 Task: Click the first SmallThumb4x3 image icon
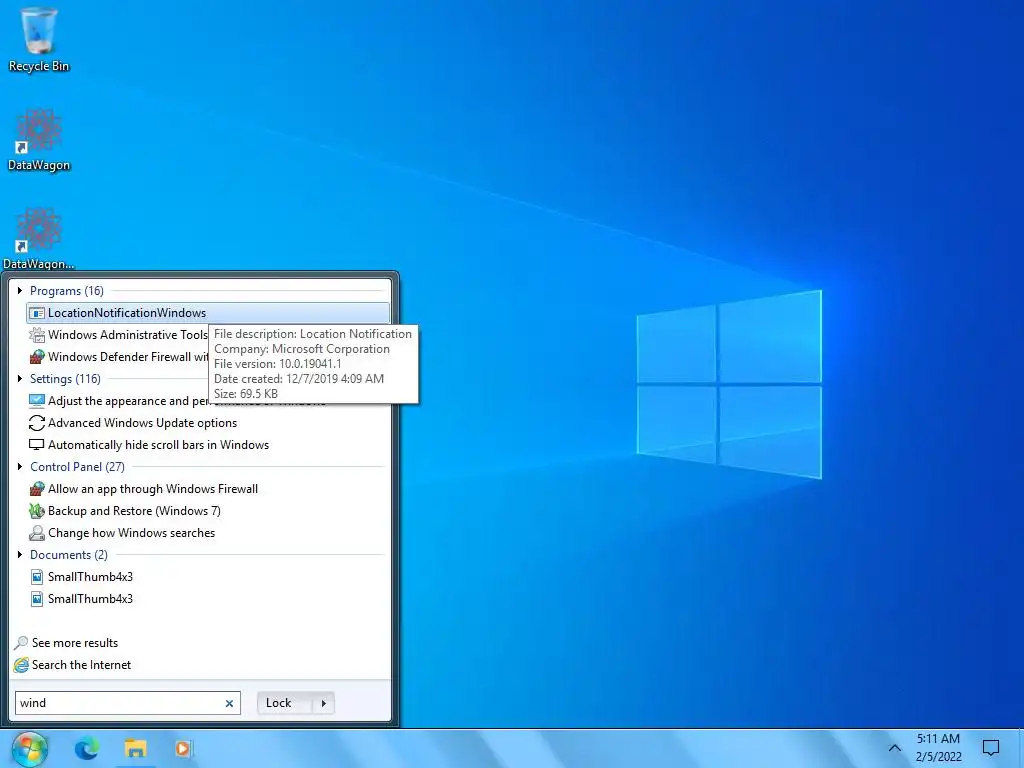[x=37, y=577]
